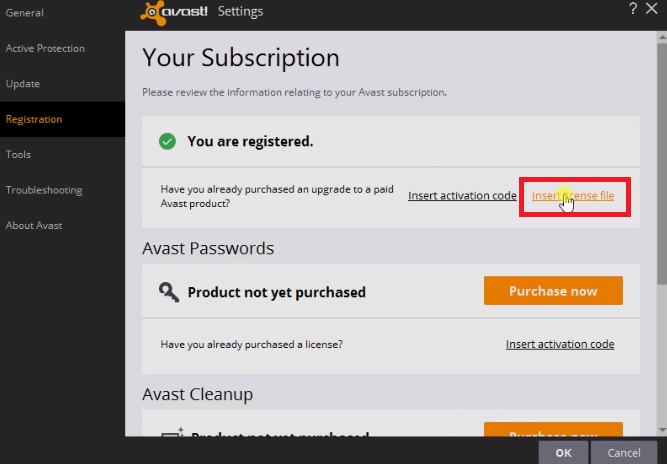Image resolution: width=667 pixels, height=464 pixels.
Task: Open help with the question mark icon
Action: (634, 9)
